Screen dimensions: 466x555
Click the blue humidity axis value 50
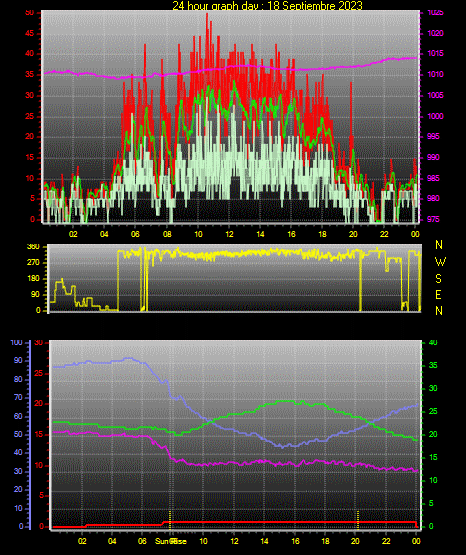(18, 435)
